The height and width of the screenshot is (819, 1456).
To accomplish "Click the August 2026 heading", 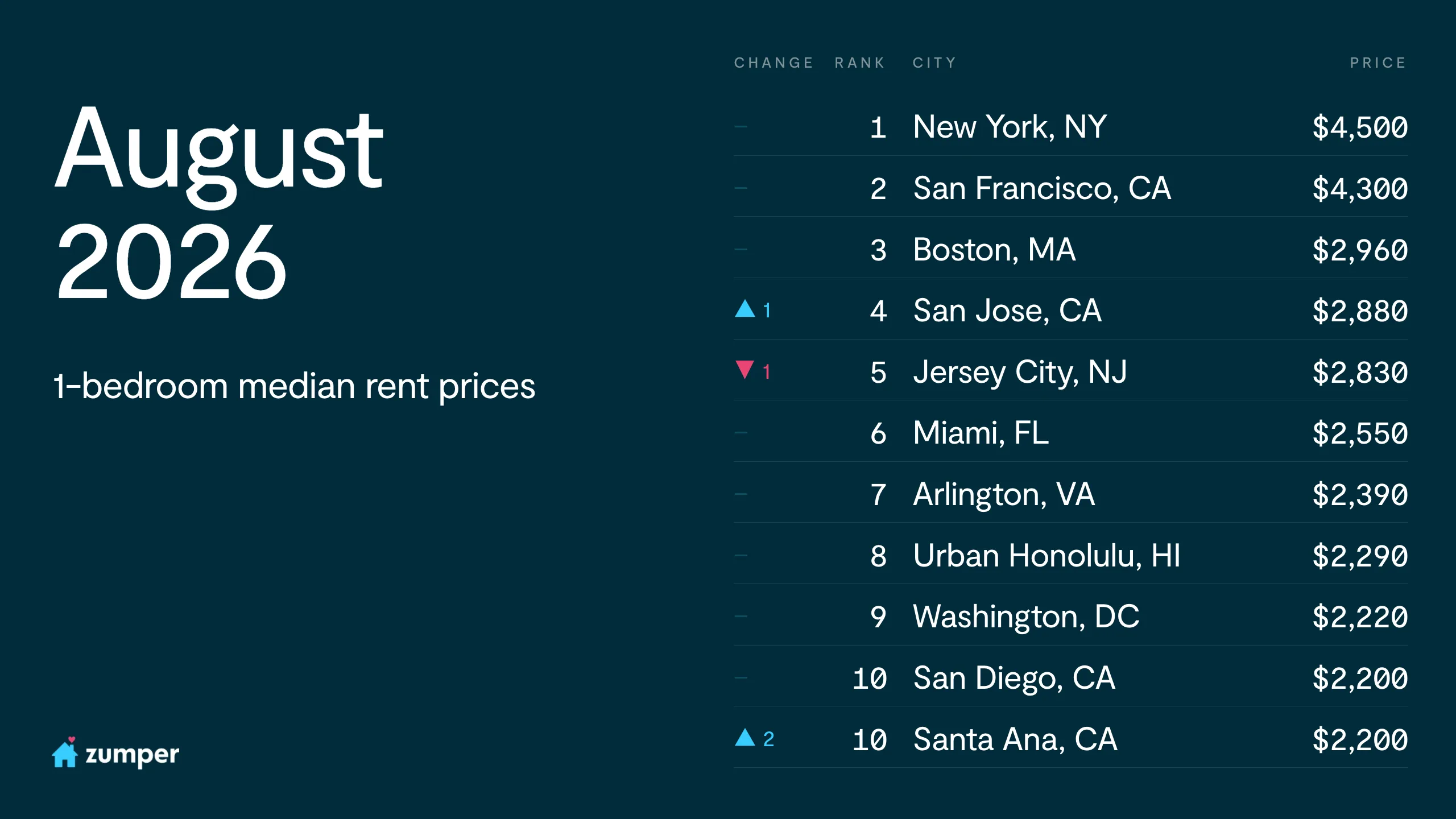I will [219, 202].
